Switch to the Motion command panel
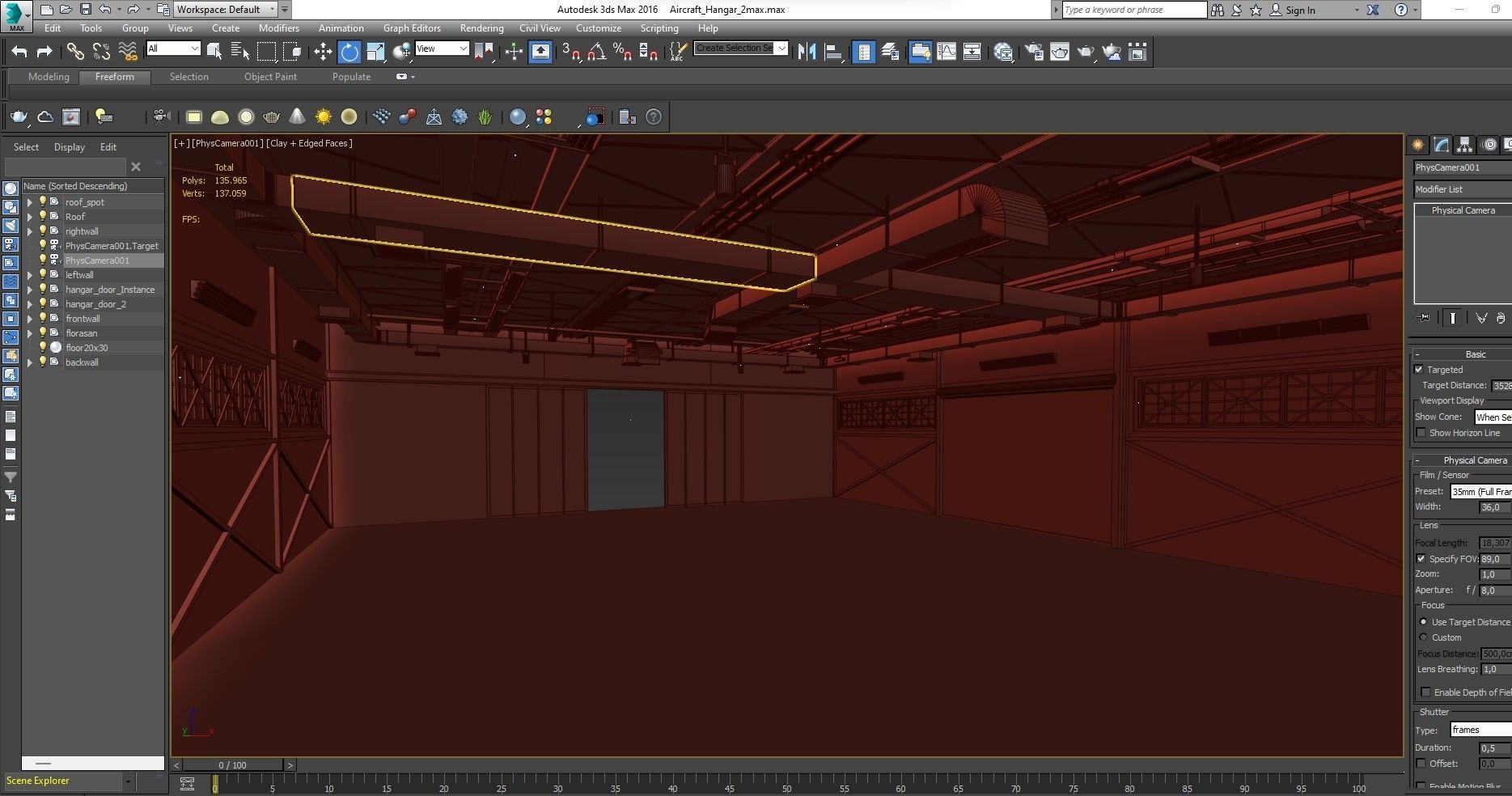The height and width of the screenshot is (796, 1512). (1489, 145)
